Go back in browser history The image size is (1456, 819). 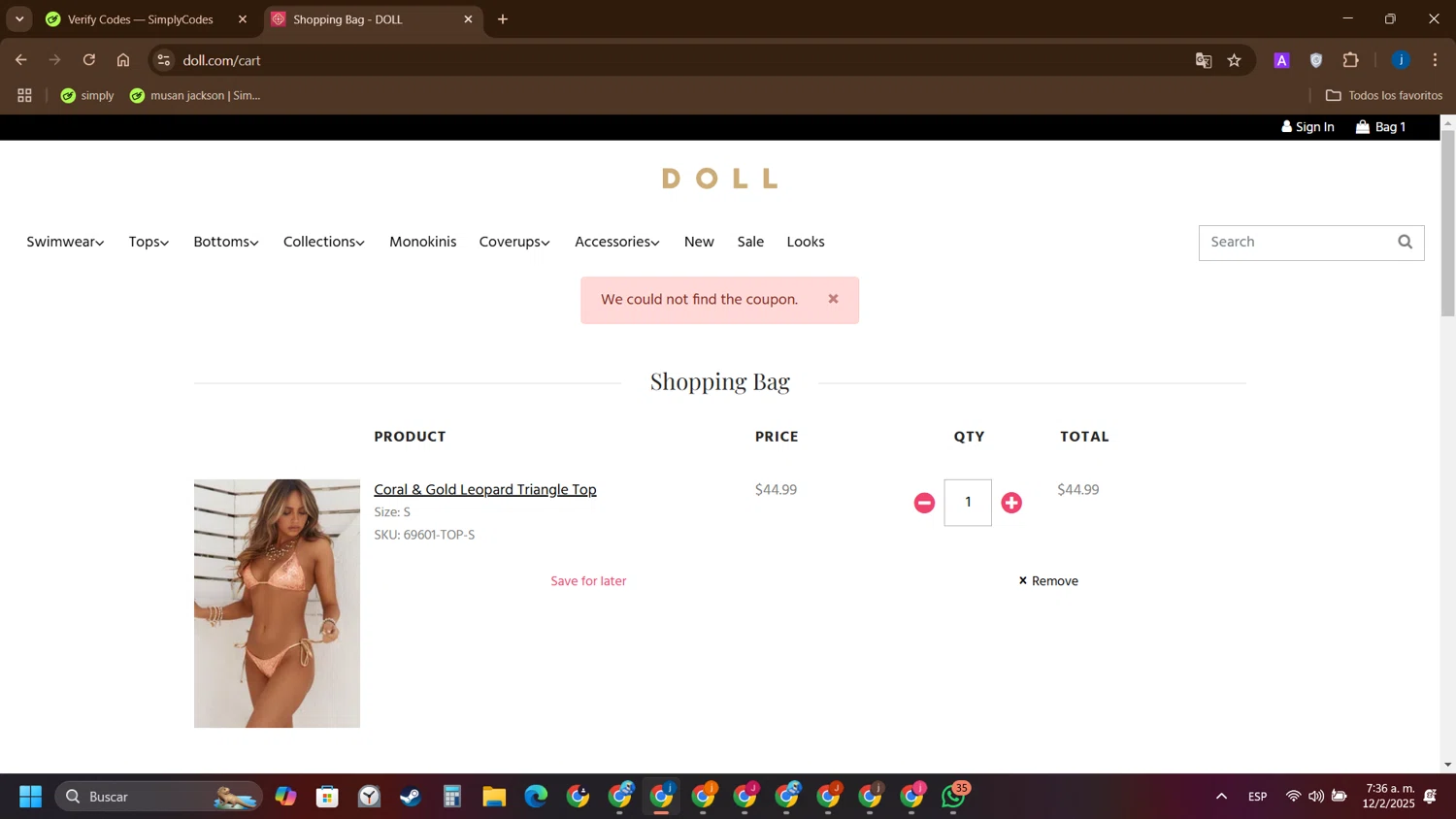click(x=21, y=60)
